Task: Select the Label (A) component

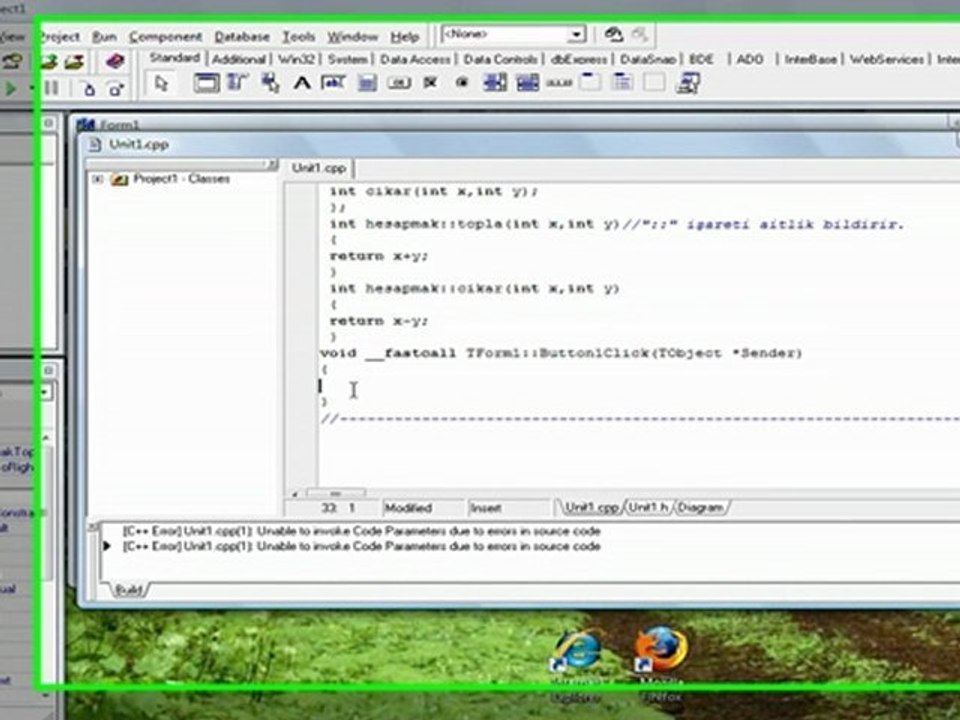Action: click(301, 83)
